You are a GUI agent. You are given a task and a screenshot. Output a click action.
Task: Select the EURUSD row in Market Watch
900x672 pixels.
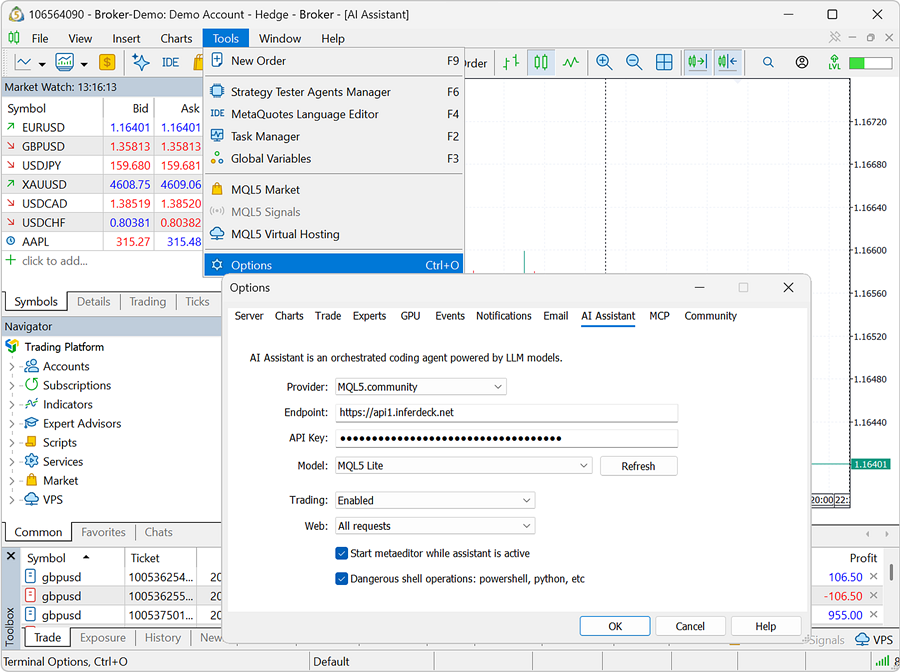click(x=102, y=127)
